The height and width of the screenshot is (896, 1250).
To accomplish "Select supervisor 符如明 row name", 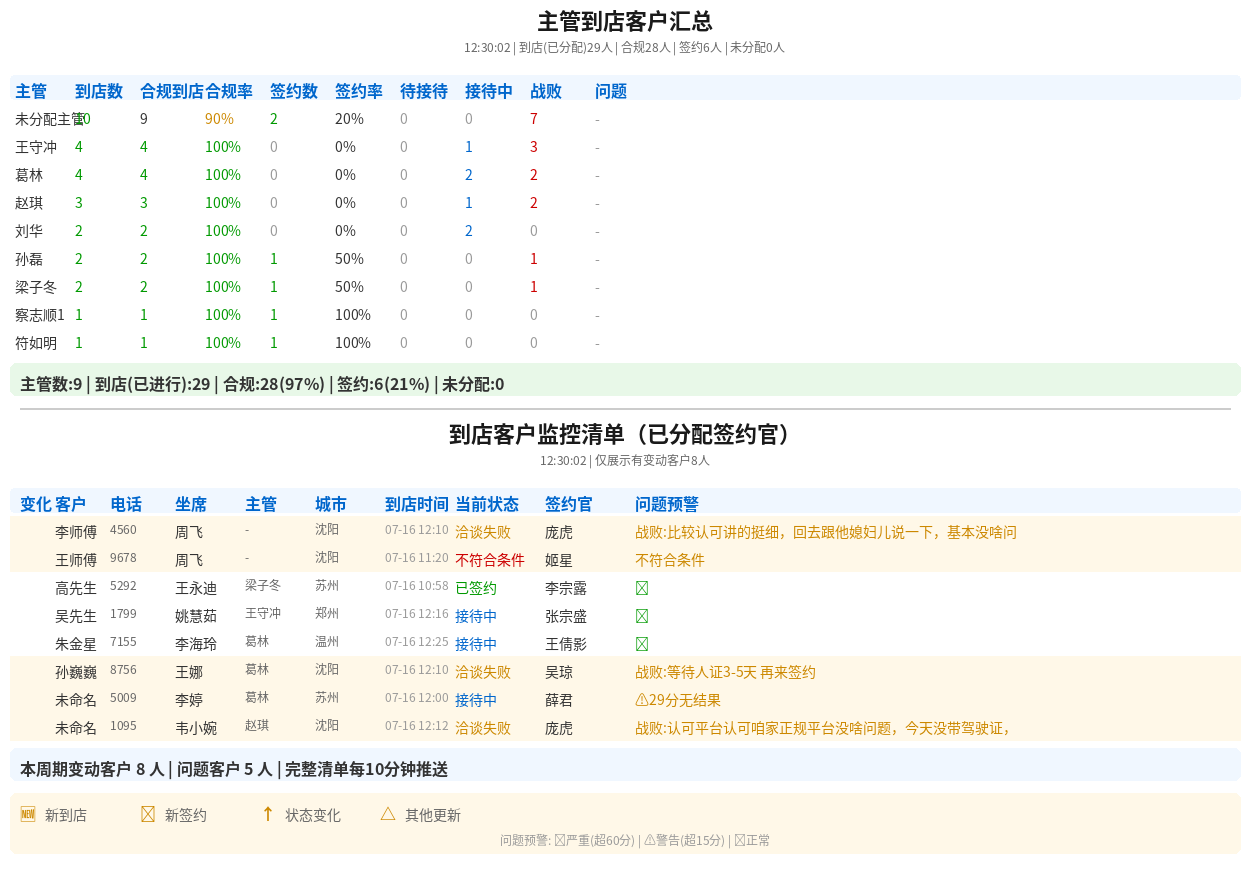I will (36, 343).
